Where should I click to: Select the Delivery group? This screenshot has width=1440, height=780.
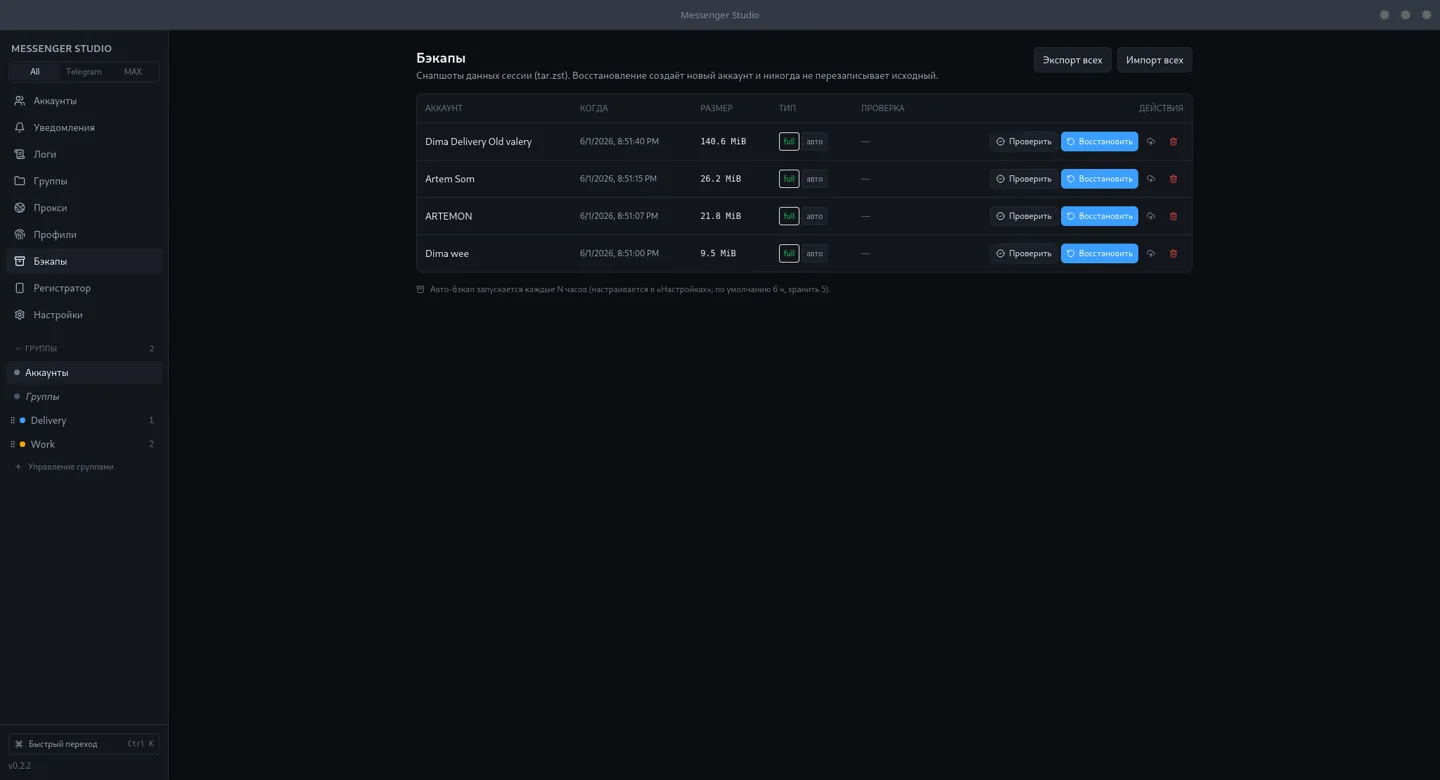84,421
